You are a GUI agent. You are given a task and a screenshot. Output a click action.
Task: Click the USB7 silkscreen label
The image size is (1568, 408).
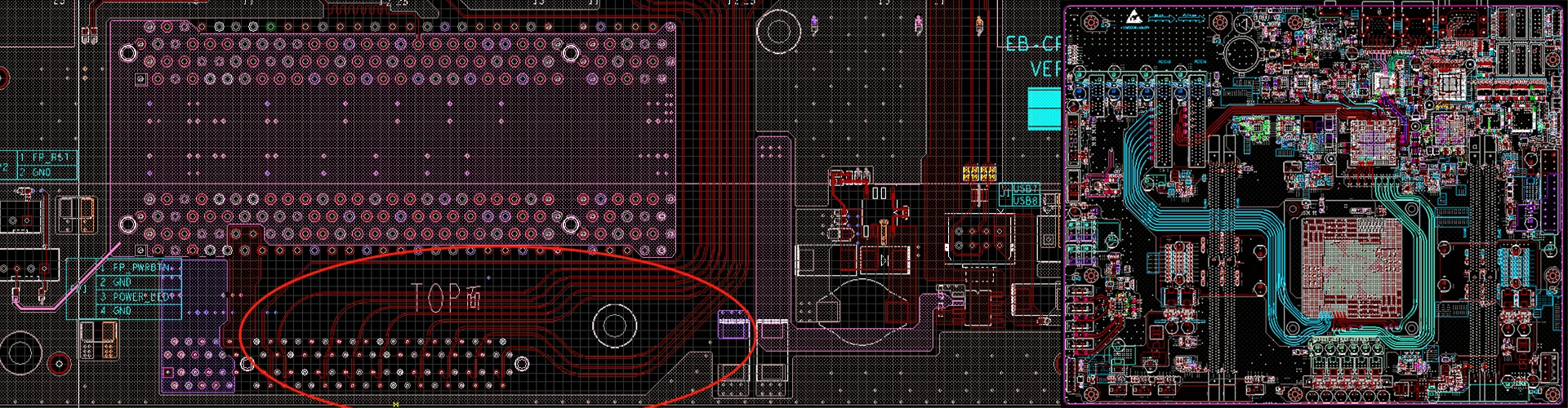(x=1026, y=188)
